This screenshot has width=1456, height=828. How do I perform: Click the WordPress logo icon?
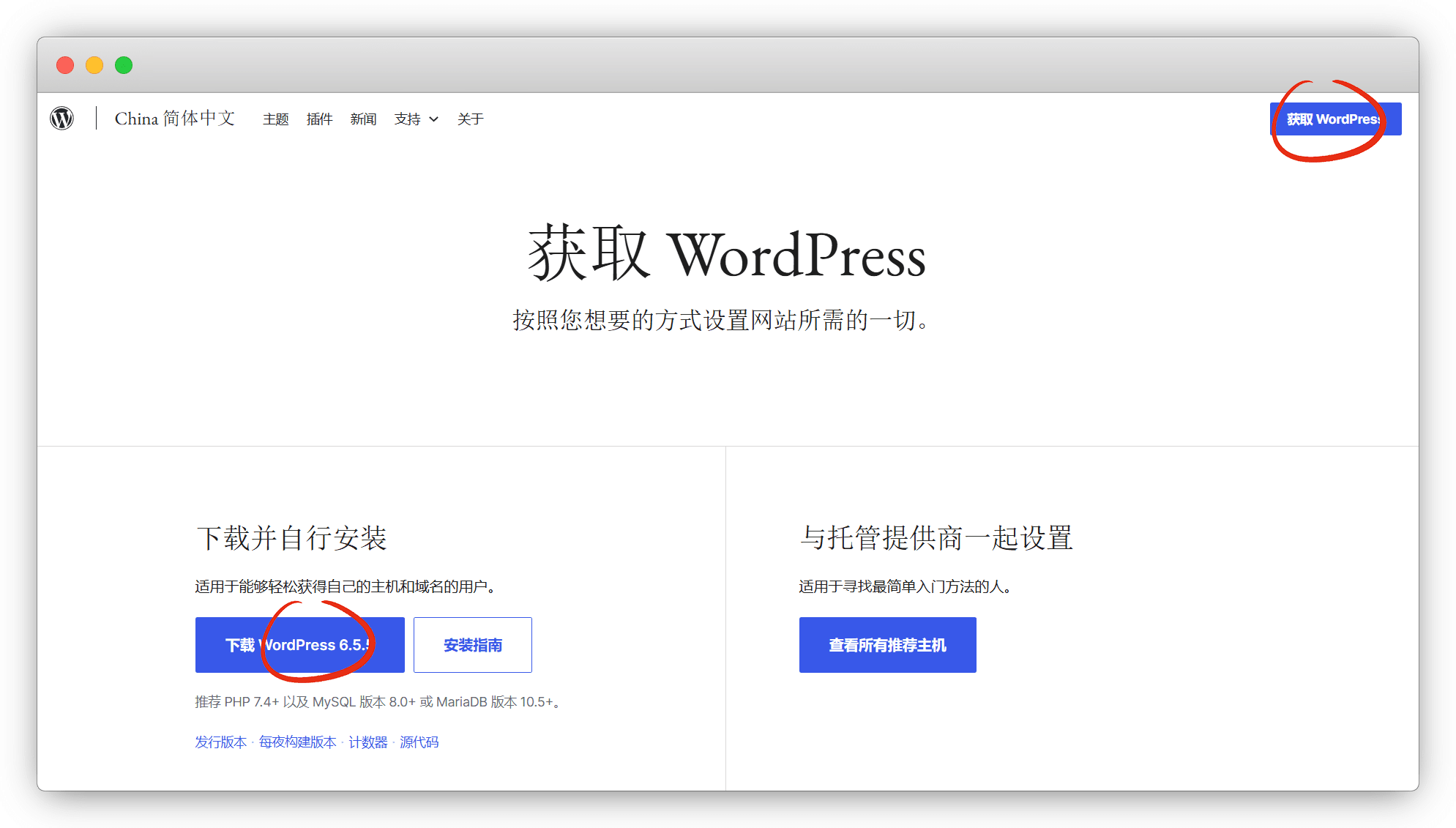point(62,118)
